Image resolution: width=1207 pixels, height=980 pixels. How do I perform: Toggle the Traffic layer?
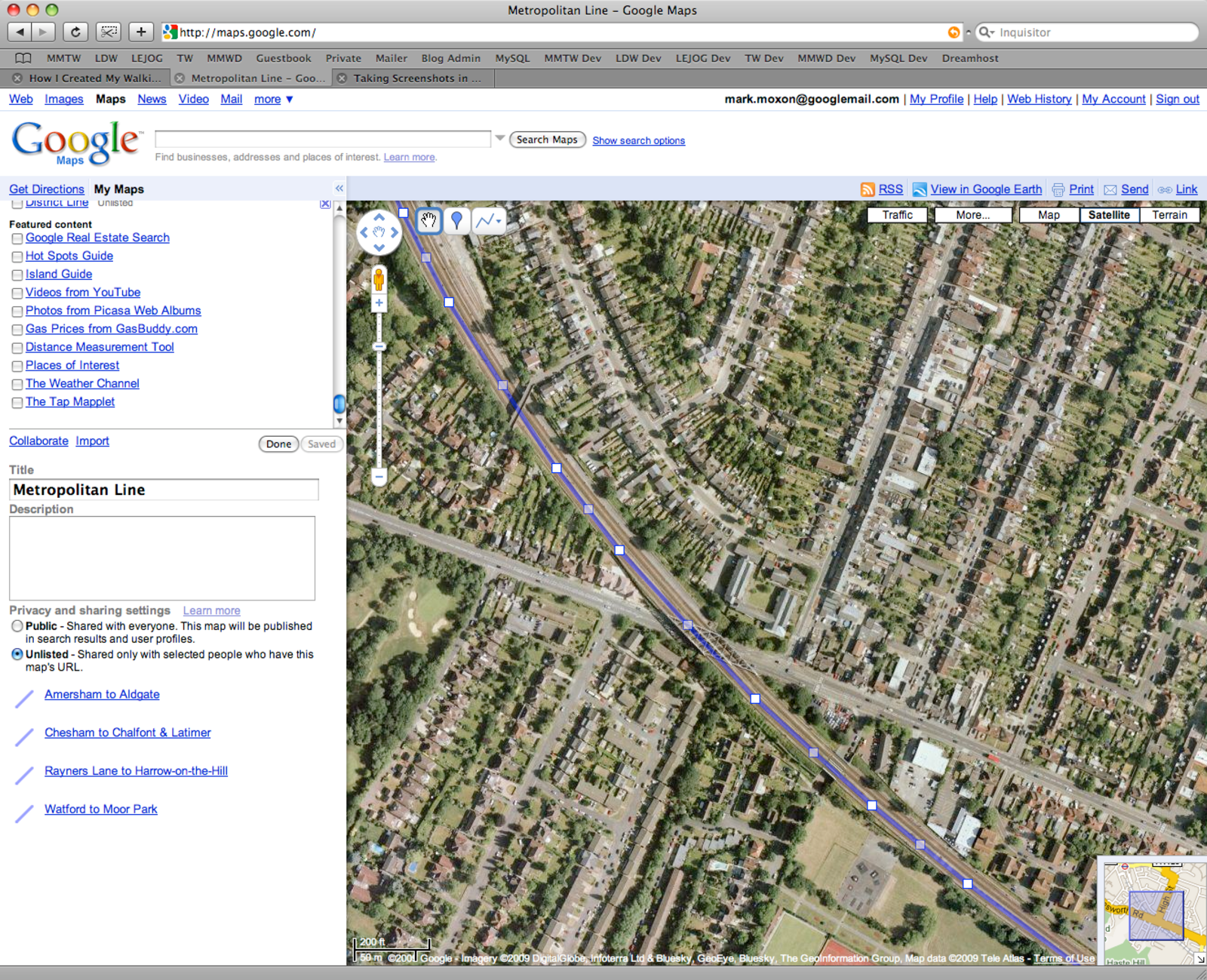point(897,215)
